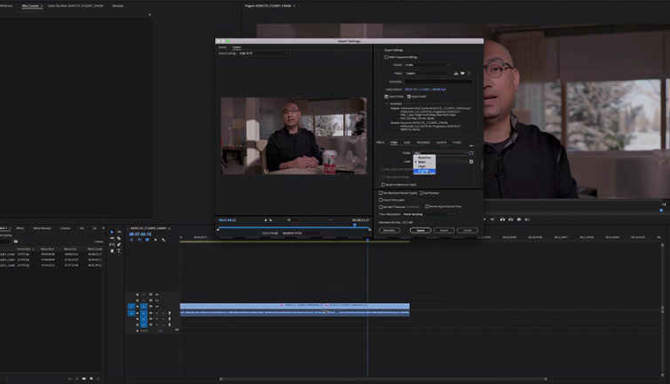Click the project panel search field
Viewport: 670px width, 384px height.
[x=6, y=242]
